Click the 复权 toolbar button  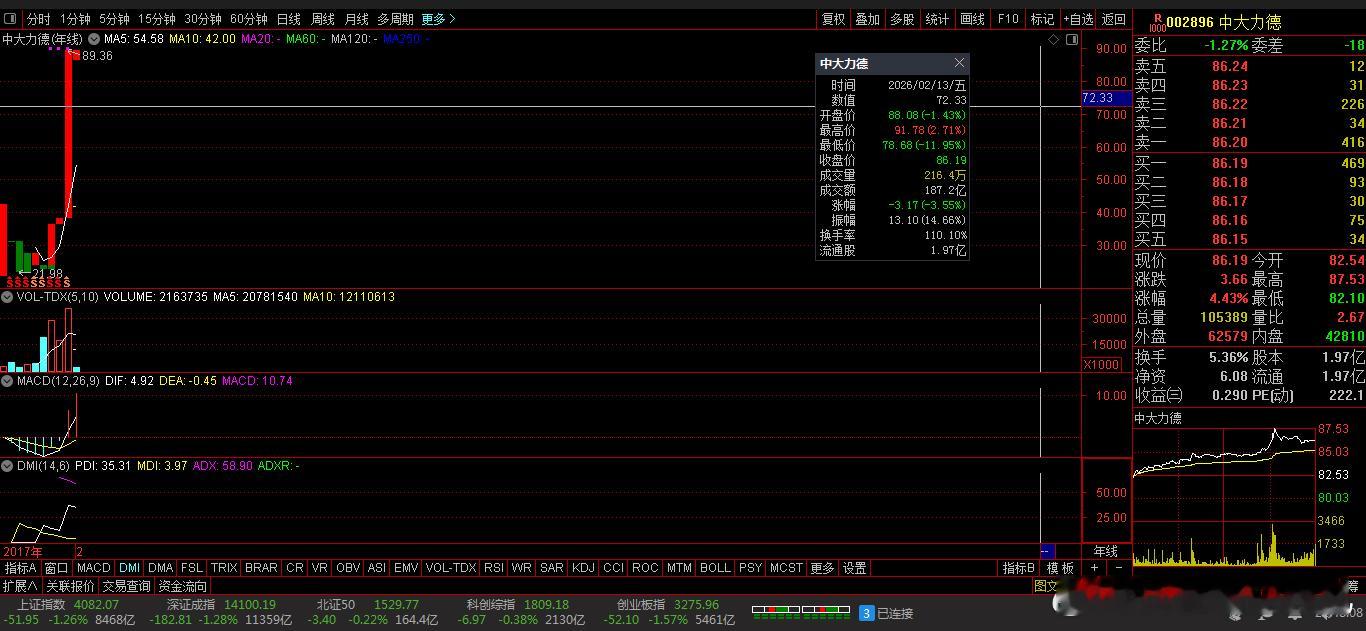tap(833, 19)
